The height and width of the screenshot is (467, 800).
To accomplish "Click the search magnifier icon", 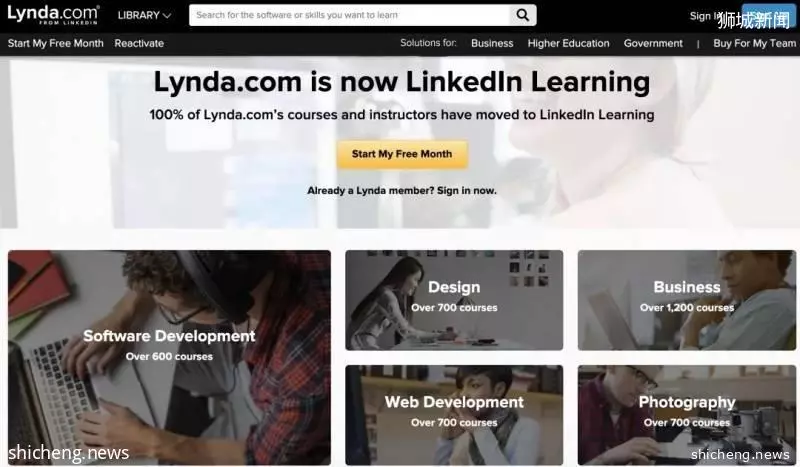I will [x=522, y=15].
